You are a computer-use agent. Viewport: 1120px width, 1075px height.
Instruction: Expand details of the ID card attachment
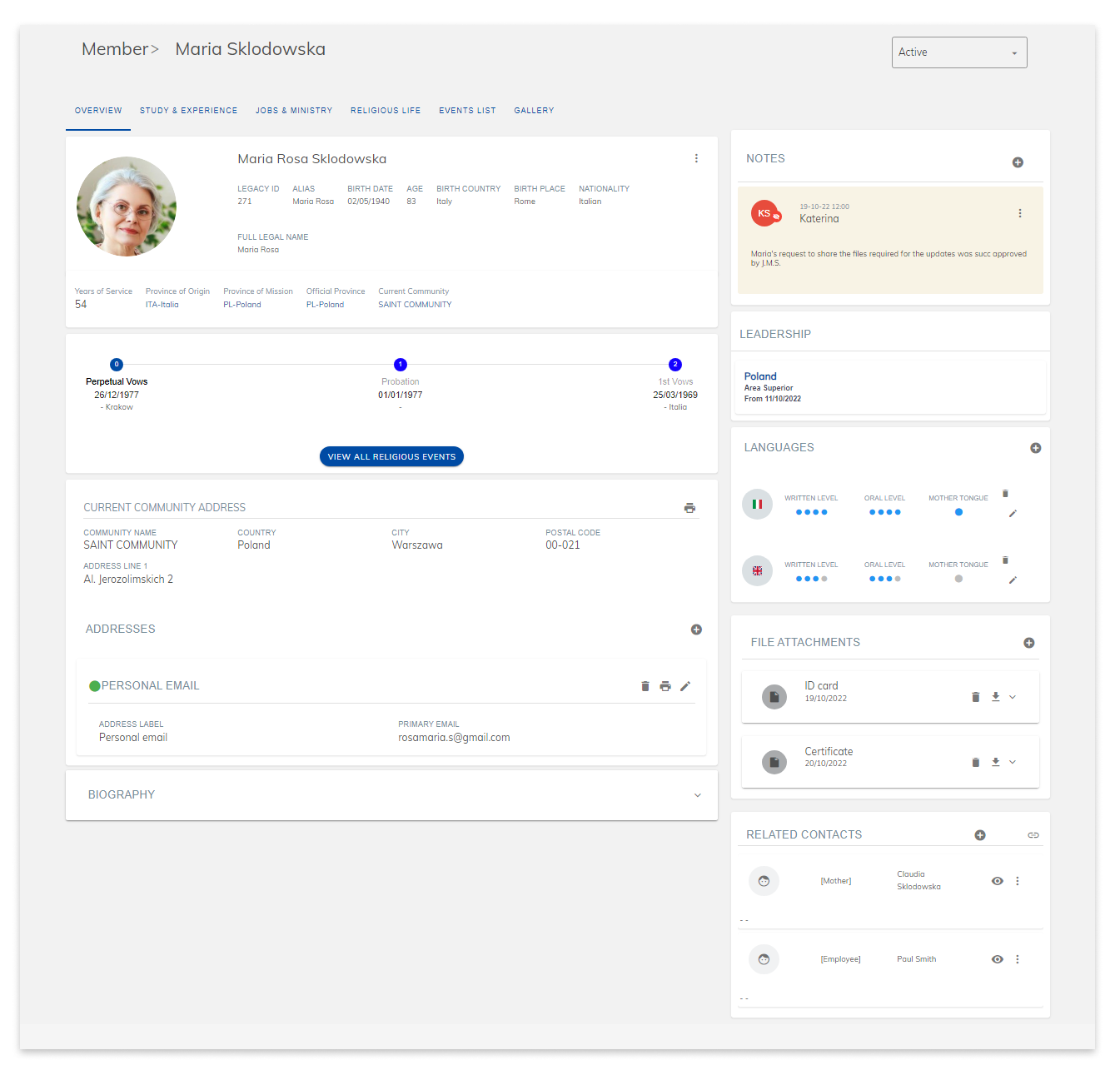[x=1013, y=696]
